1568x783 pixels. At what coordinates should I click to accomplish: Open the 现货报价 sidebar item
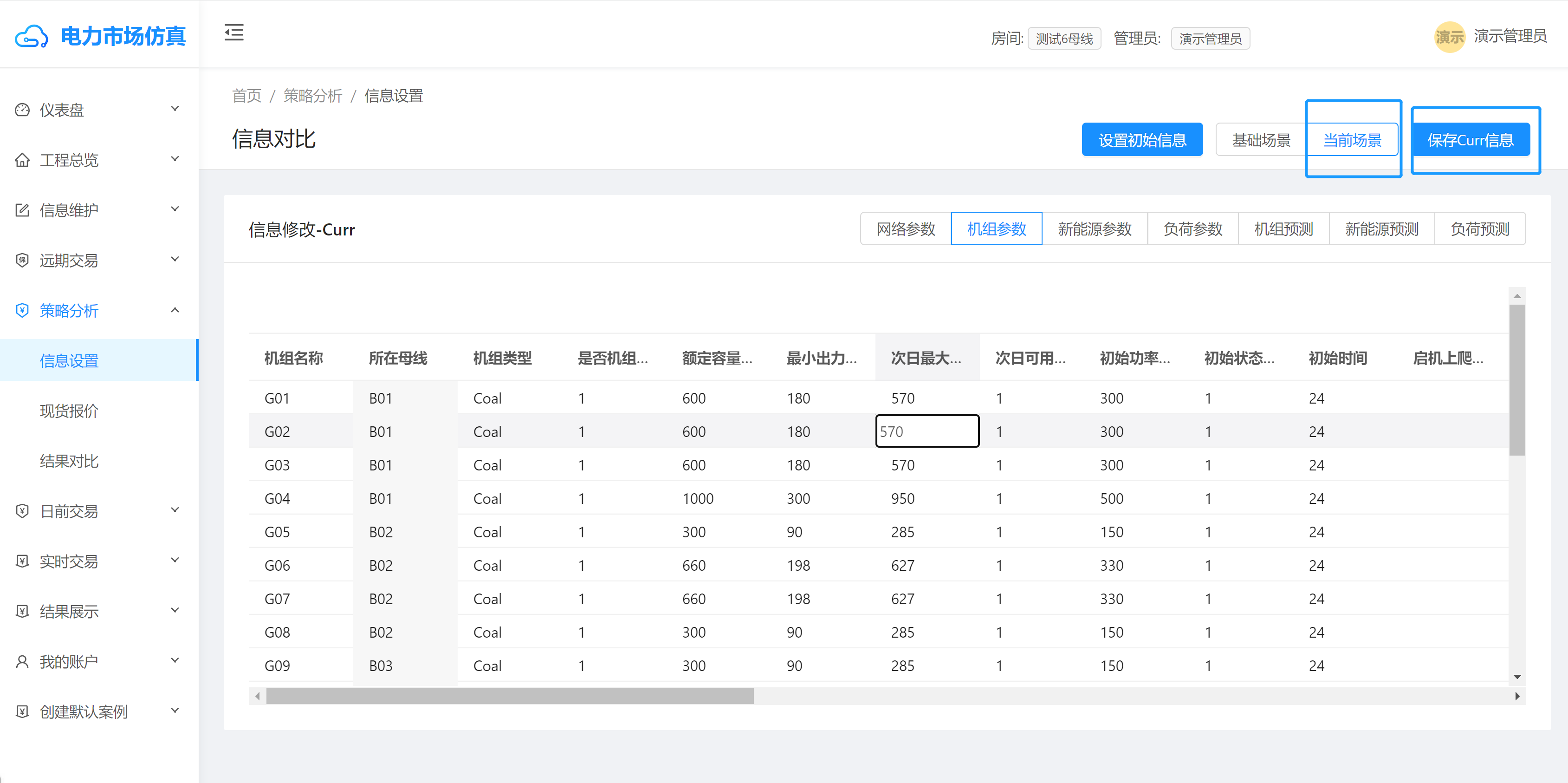pyautogui.click(x=99, y=411)
